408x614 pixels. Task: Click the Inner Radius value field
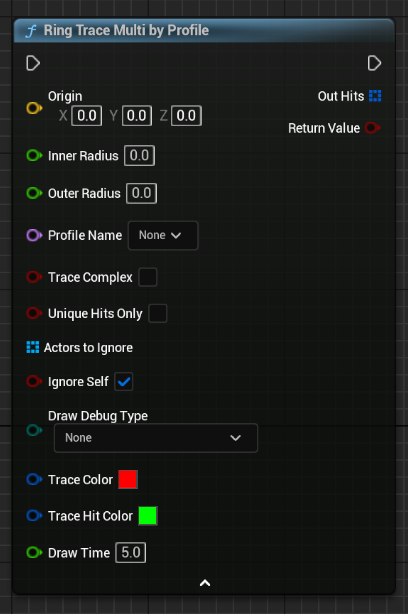pos(139,155)
